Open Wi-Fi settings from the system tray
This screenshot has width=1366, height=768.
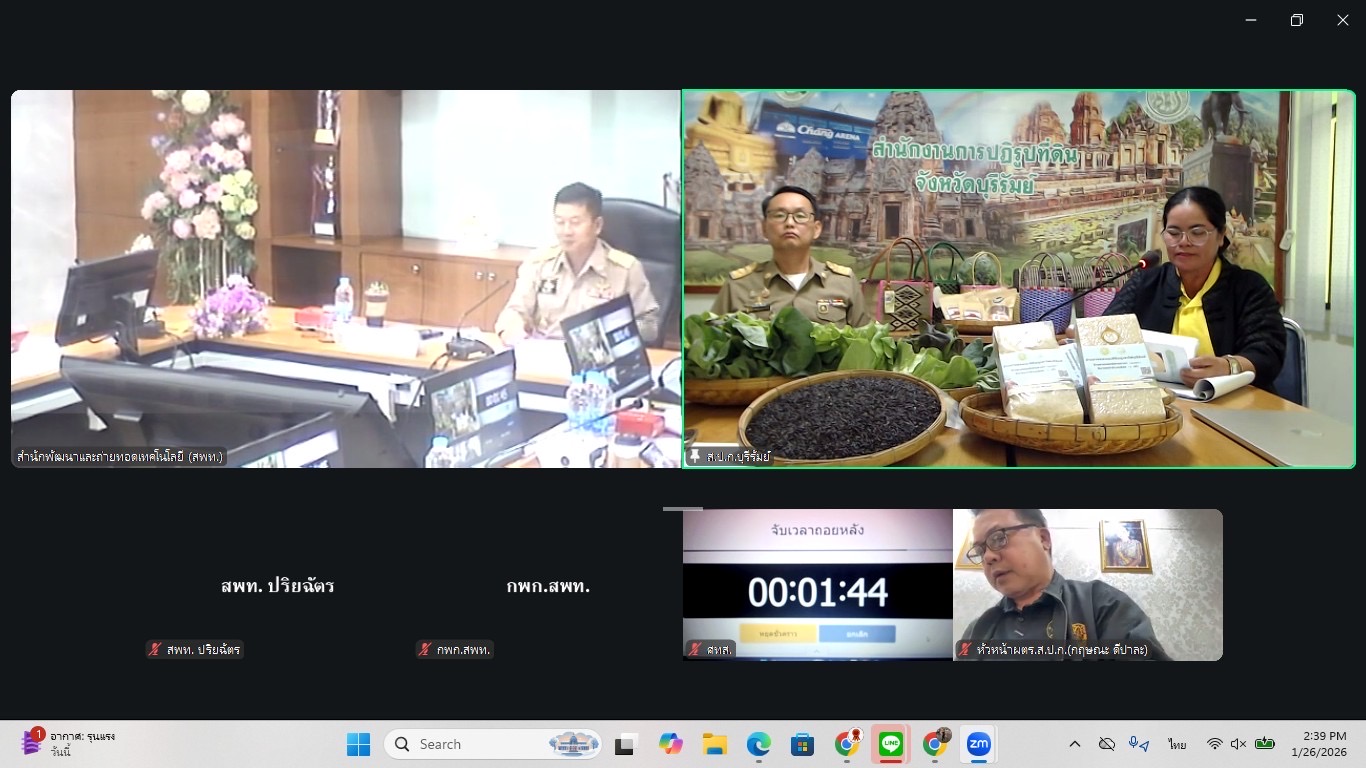[1215, 744]
